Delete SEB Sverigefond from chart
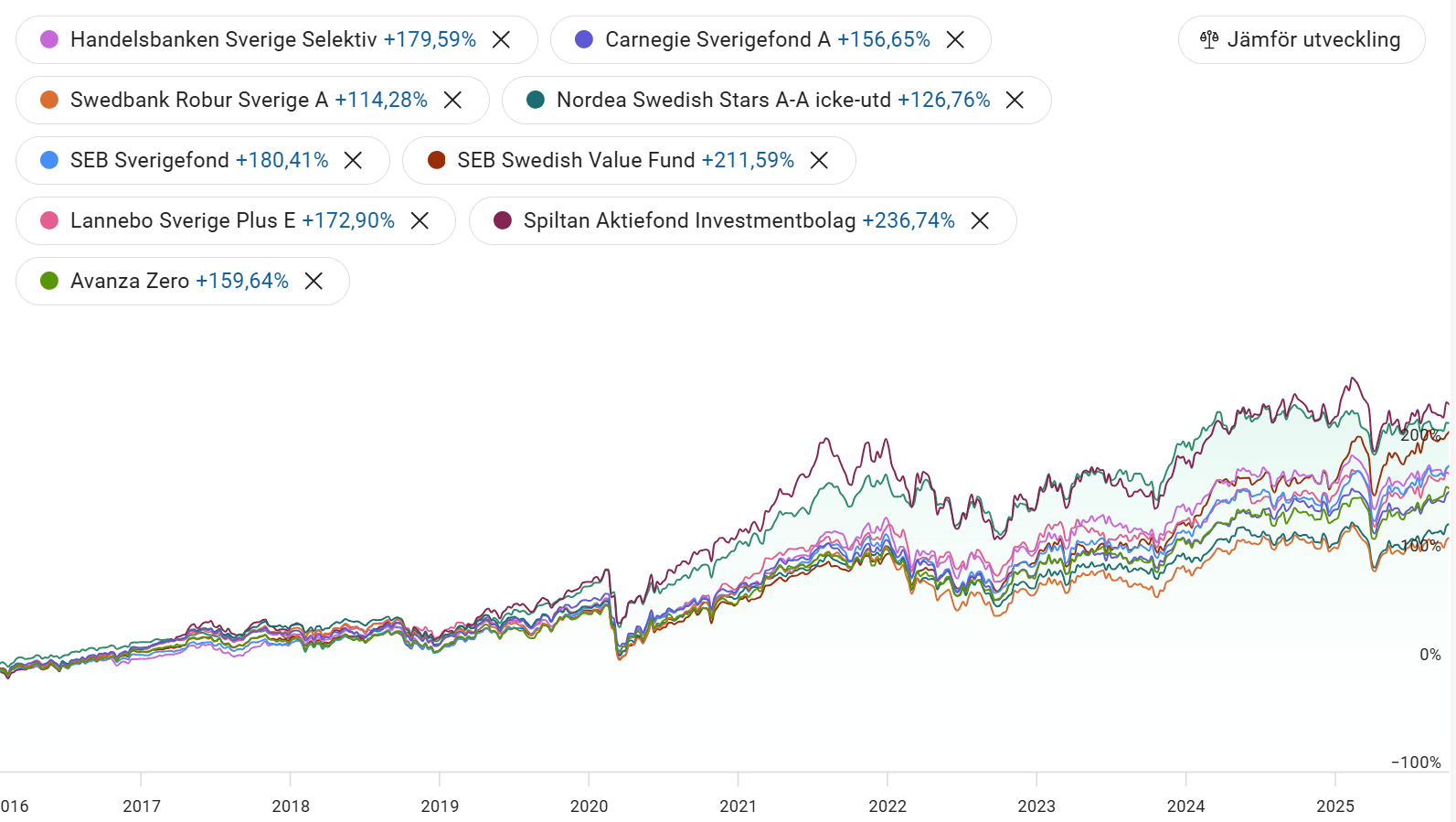 353,160
